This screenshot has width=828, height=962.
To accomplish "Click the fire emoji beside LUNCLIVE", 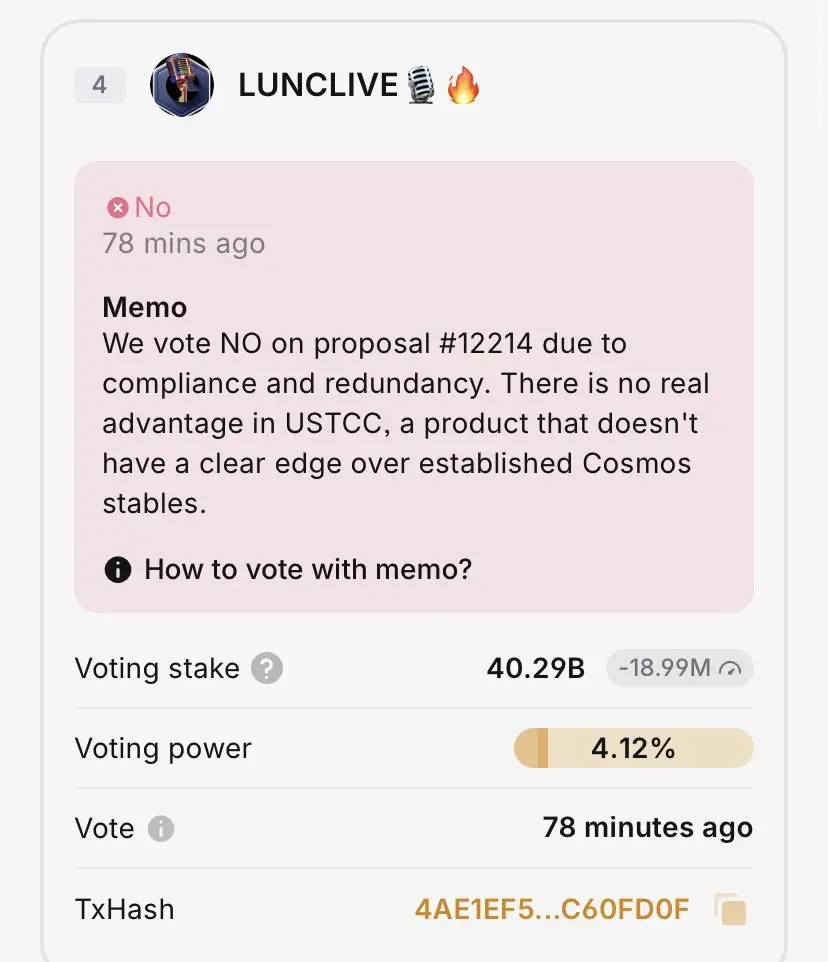I will [x=463, y=85].
